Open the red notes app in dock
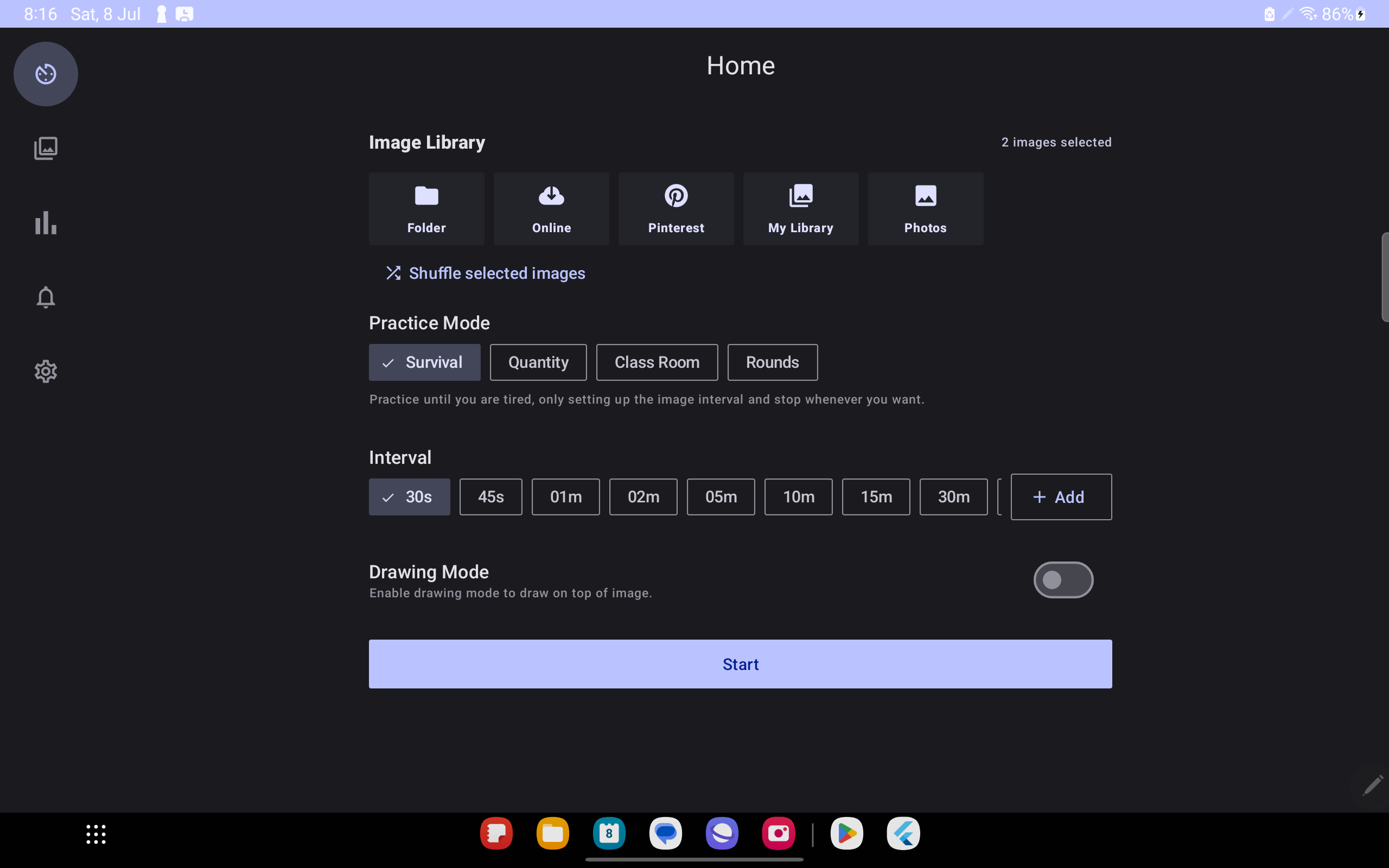 point(496,834)
